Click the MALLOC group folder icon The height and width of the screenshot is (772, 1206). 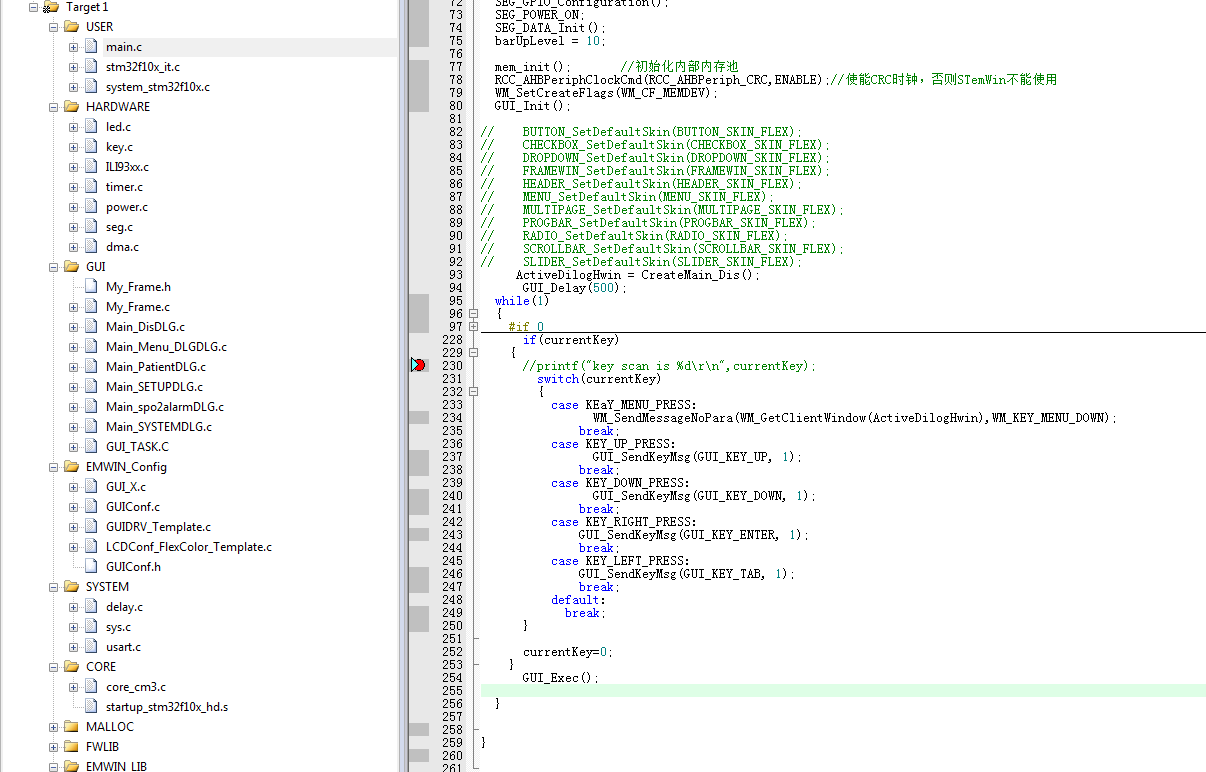pos(71,727)
